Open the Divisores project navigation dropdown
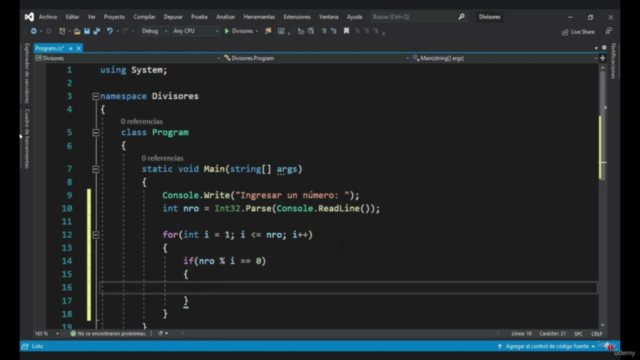 [x=127, y=58]
